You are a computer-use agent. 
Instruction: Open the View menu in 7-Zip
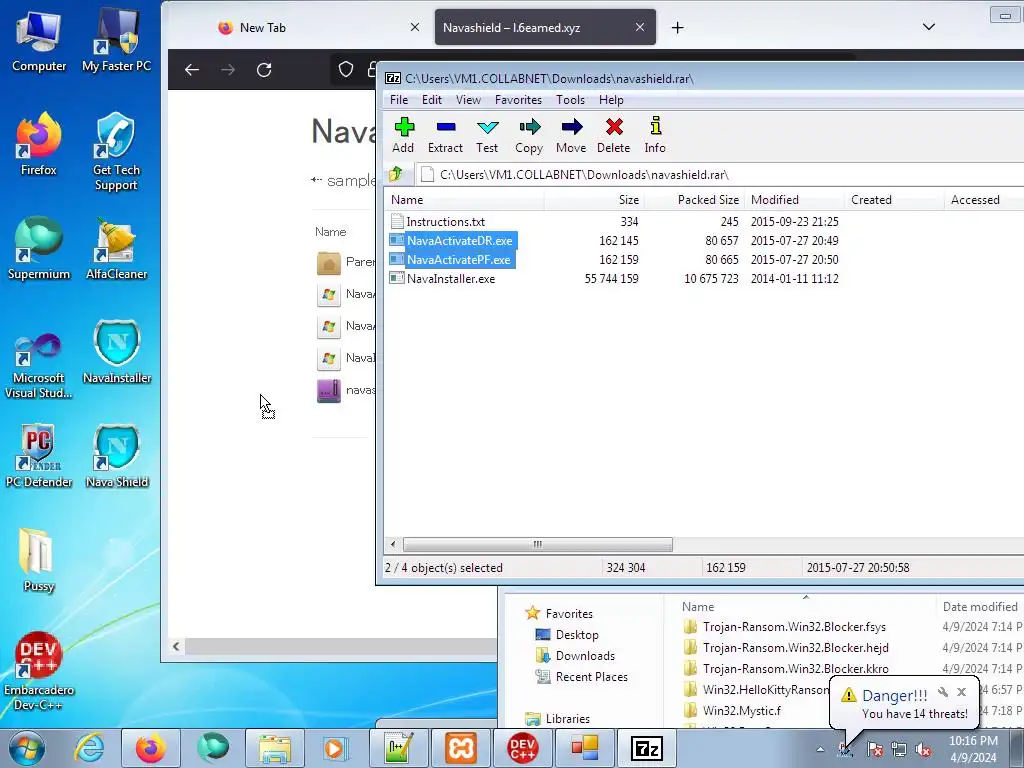468,100
